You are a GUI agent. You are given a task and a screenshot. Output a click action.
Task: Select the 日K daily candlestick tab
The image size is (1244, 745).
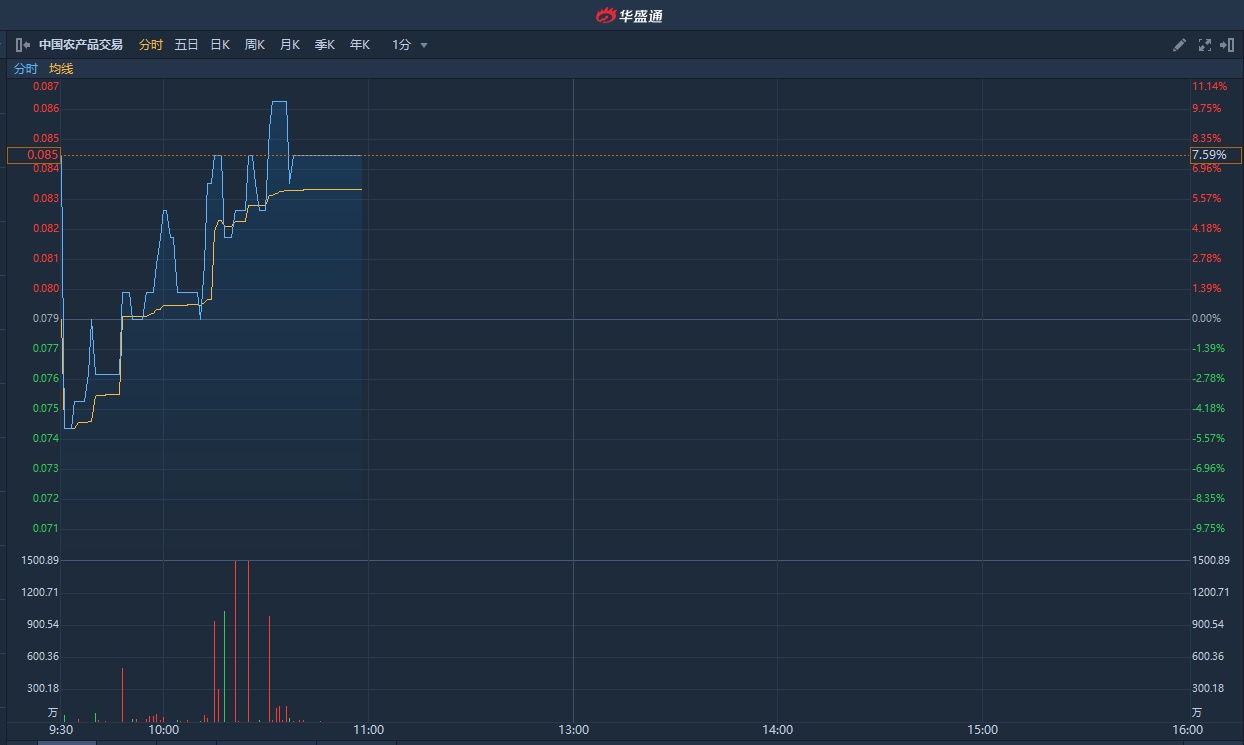point(220,45)
